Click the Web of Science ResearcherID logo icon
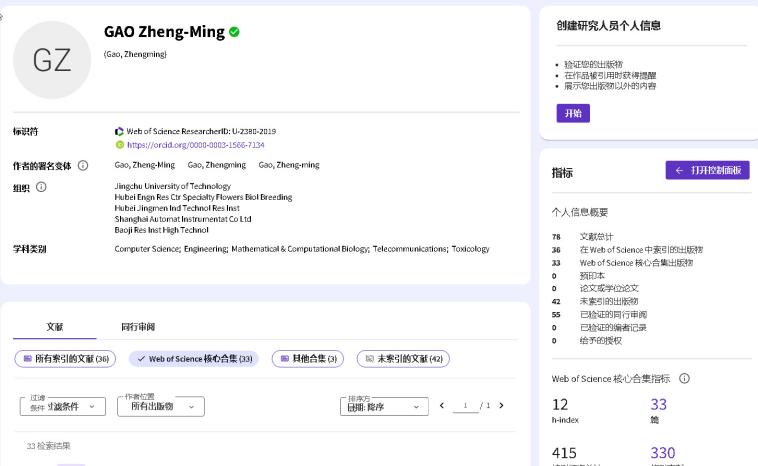The image size is (758, 466). [119, 131]
